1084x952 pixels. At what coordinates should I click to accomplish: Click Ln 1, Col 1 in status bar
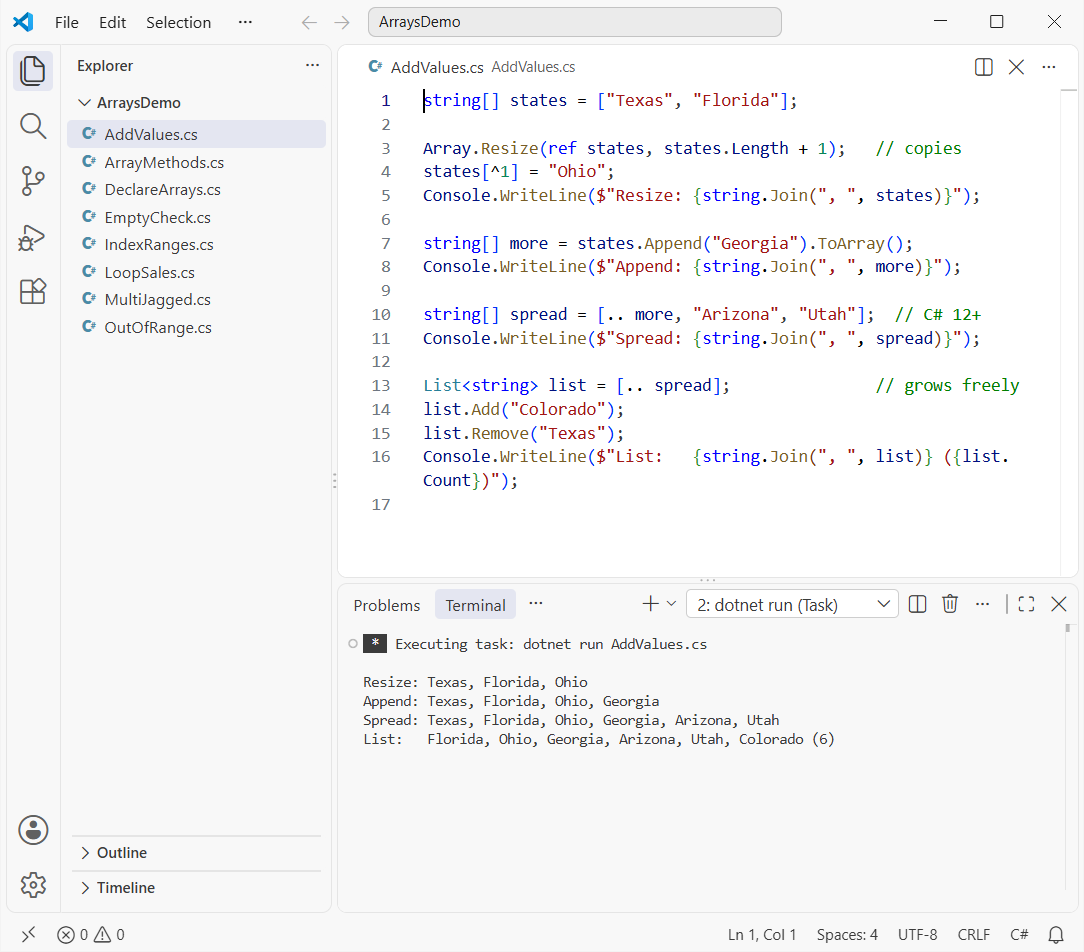pyautogui.click(x=762, y=935)
